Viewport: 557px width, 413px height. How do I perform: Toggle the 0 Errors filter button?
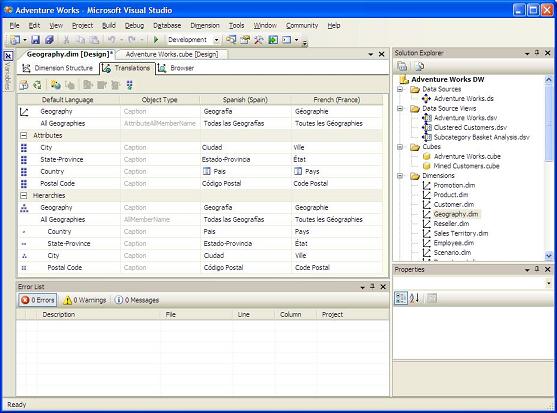(38, 300)
